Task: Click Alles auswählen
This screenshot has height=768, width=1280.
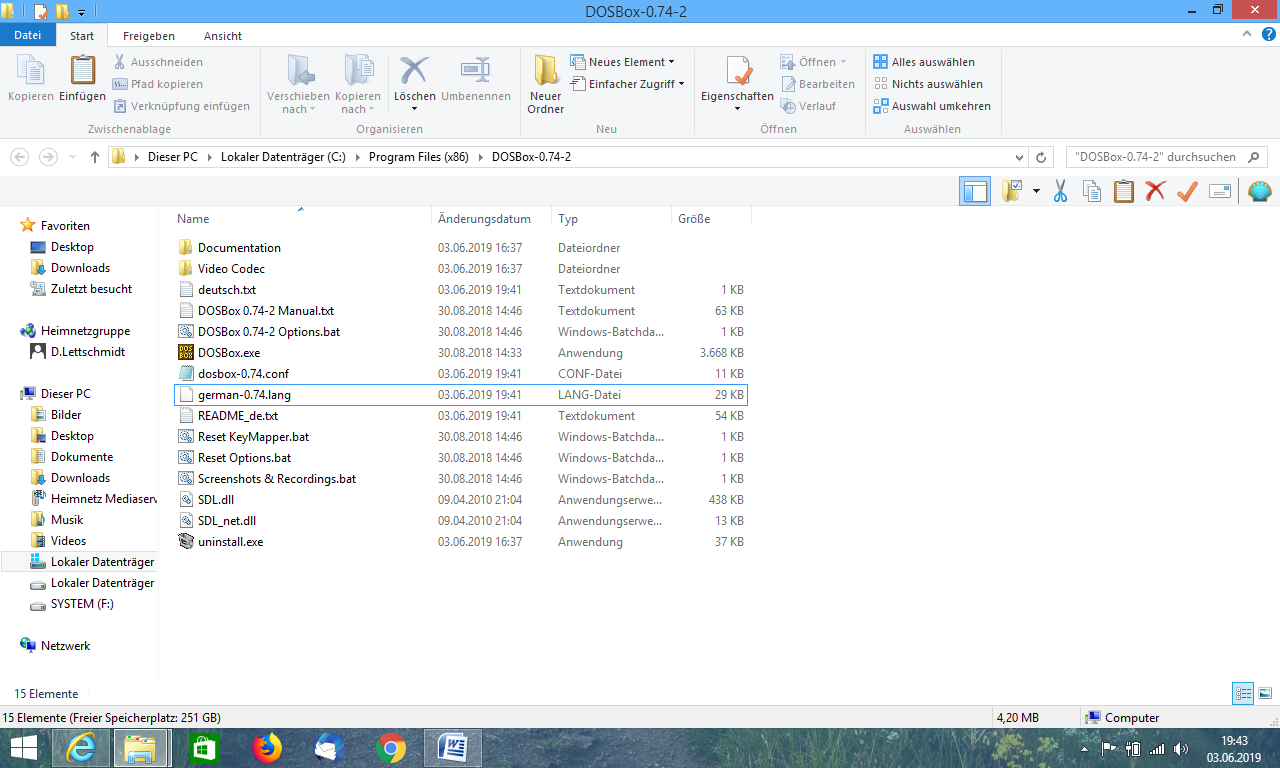Action: point(924,62)
